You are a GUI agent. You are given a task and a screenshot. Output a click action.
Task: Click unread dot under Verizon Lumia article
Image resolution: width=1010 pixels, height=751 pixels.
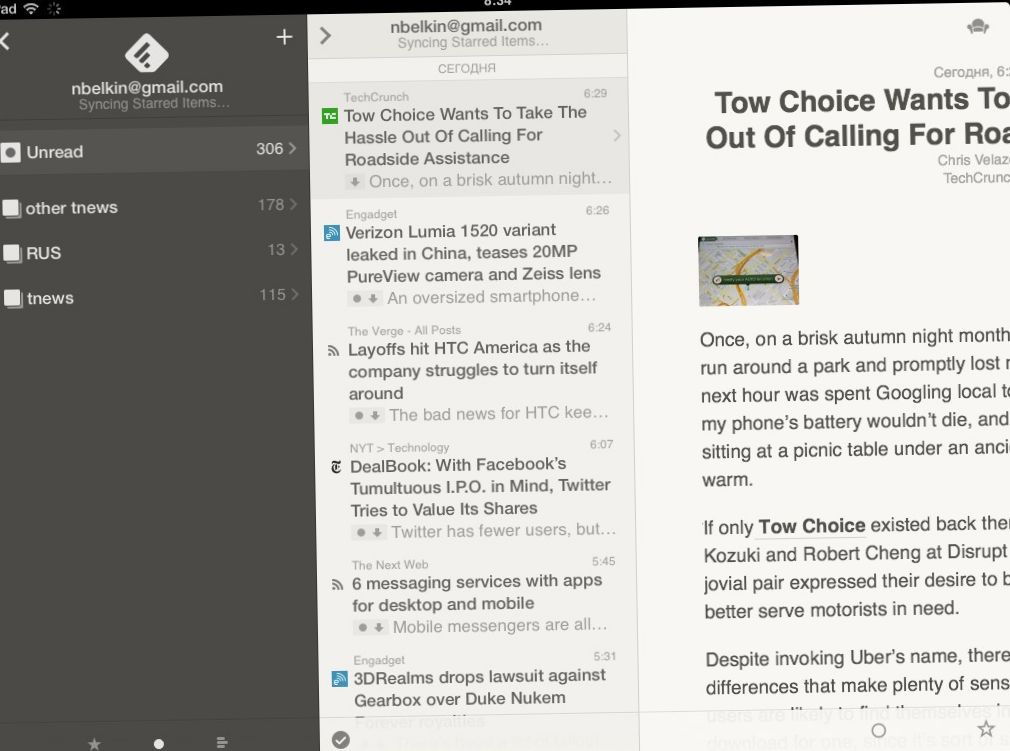[357, 298]
